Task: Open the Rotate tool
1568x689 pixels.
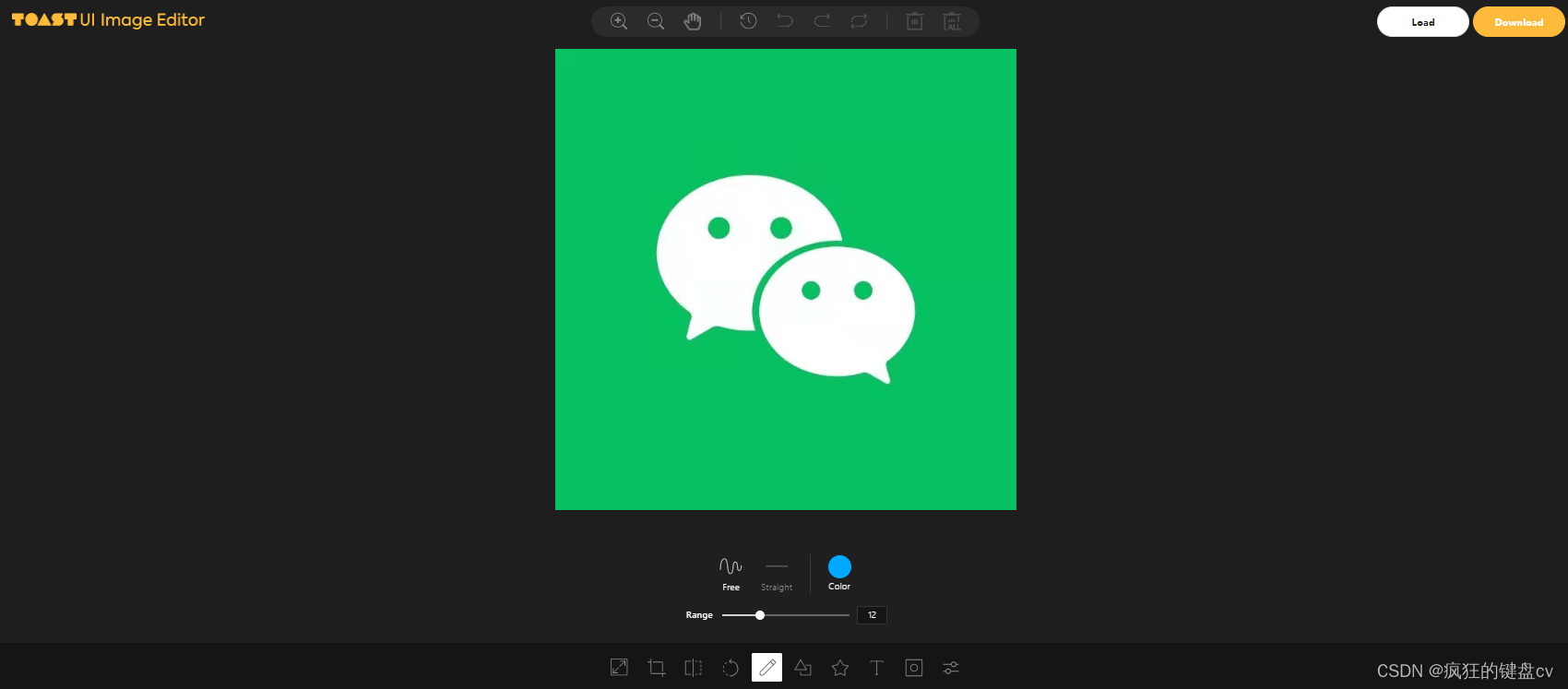Action: click(730, 667)
